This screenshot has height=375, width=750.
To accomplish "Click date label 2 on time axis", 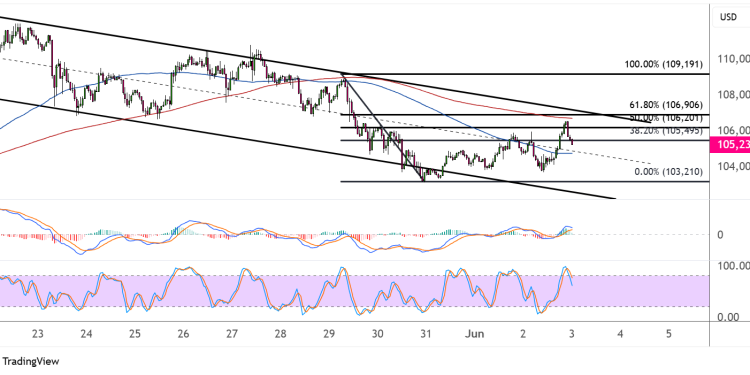I will point(523,334).
